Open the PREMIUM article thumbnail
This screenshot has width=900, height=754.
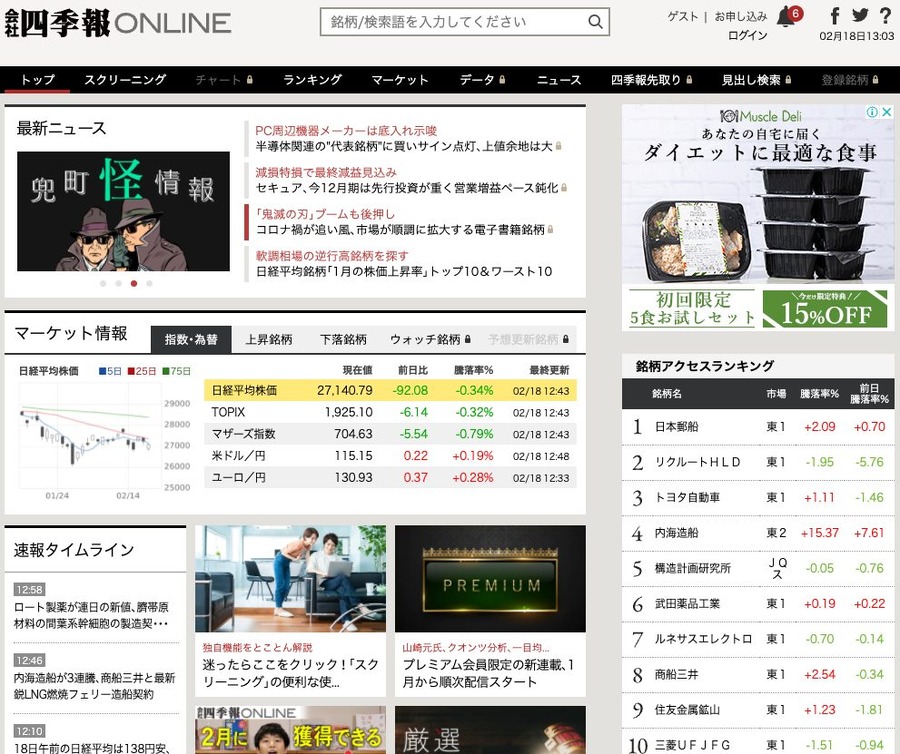point(490,579)
